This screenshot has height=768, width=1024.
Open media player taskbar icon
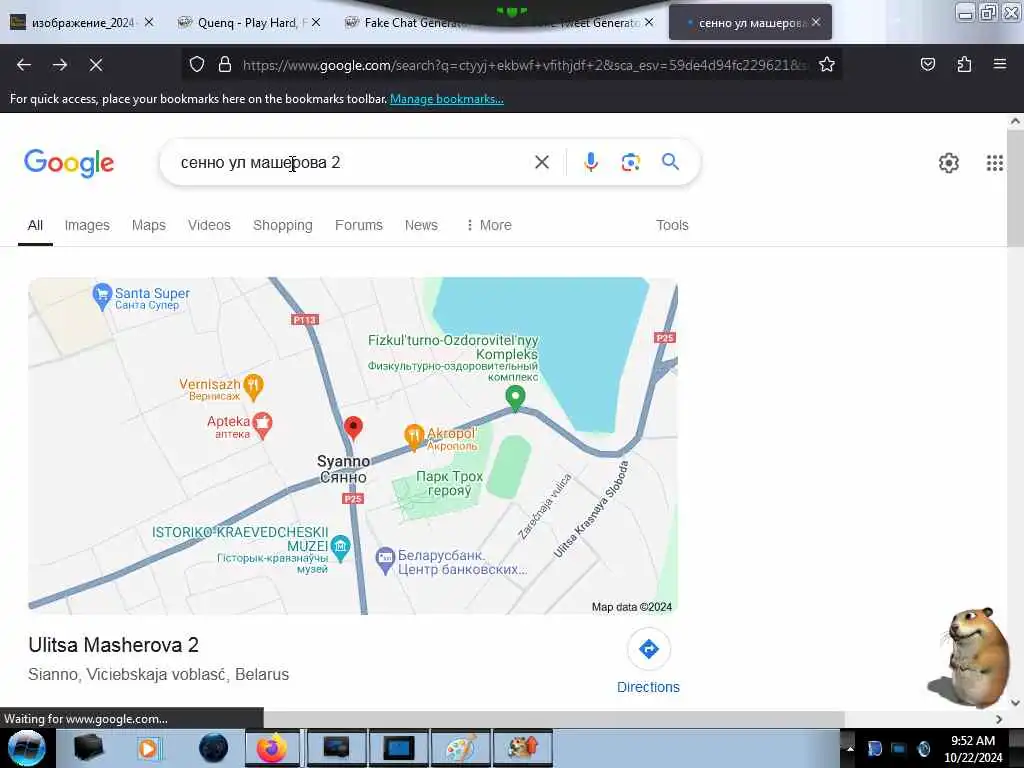[x=148, y=748]
